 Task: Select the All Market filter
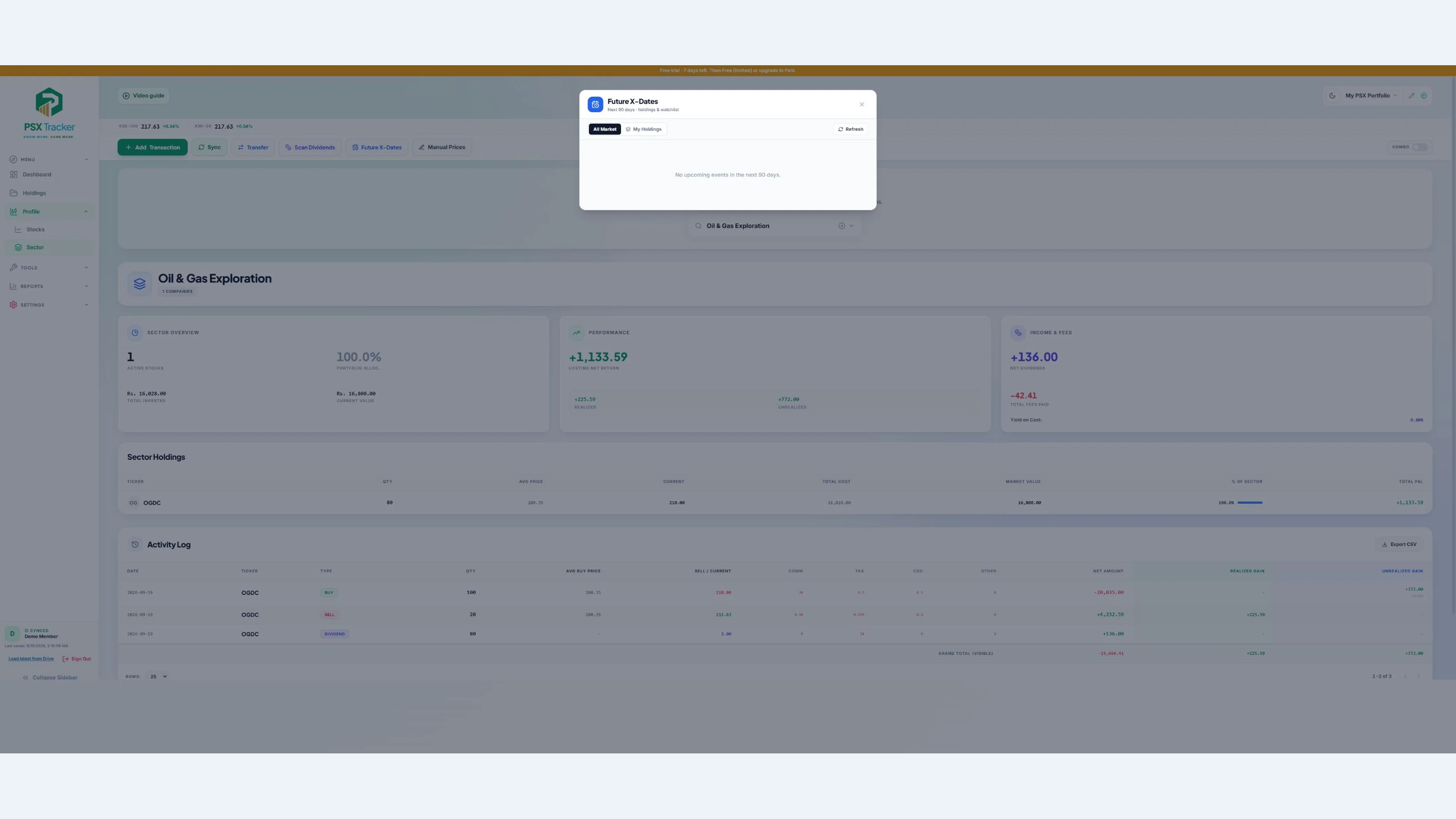click(605, 129)
